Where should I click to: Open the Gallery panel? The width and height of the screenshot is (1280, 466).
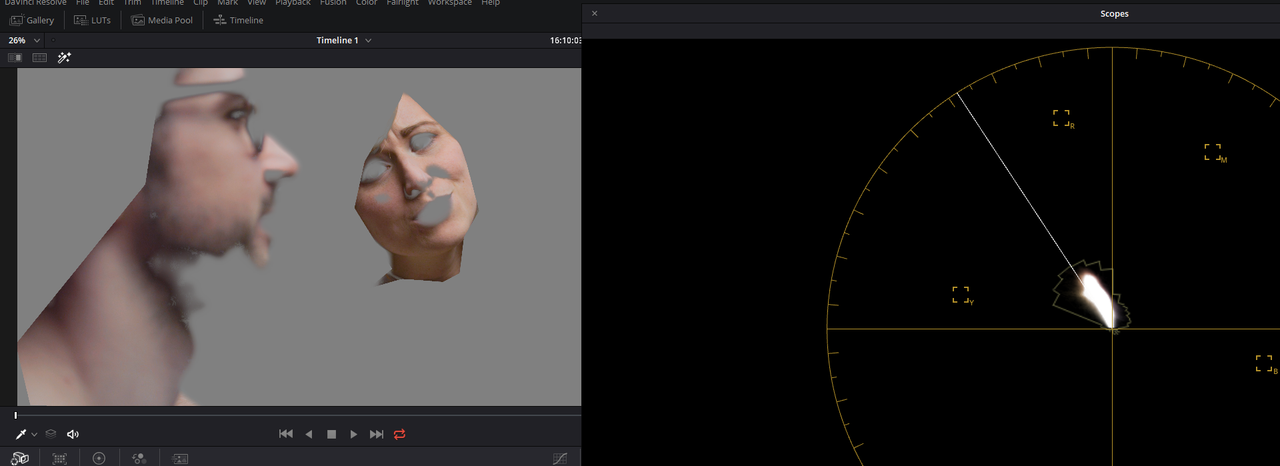click(31, 20)
